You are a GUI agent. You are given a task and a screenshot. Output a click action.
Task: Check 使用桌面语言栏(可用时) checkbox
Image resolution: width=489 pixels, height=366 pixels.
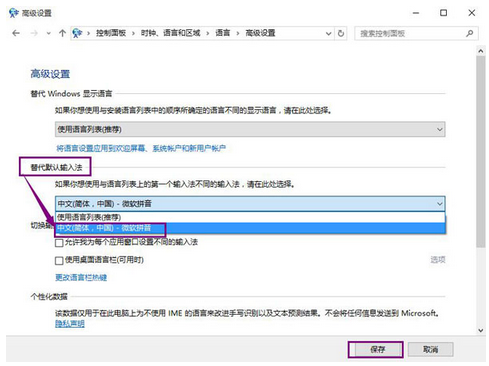pyautogui.click(x=59, y=260)
